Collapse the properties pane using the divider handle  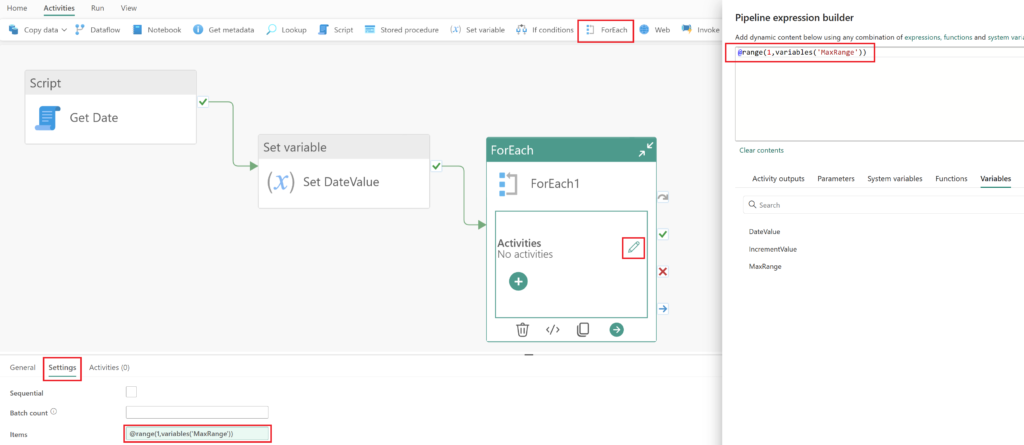pyautogui.click(x=529, y=355)
